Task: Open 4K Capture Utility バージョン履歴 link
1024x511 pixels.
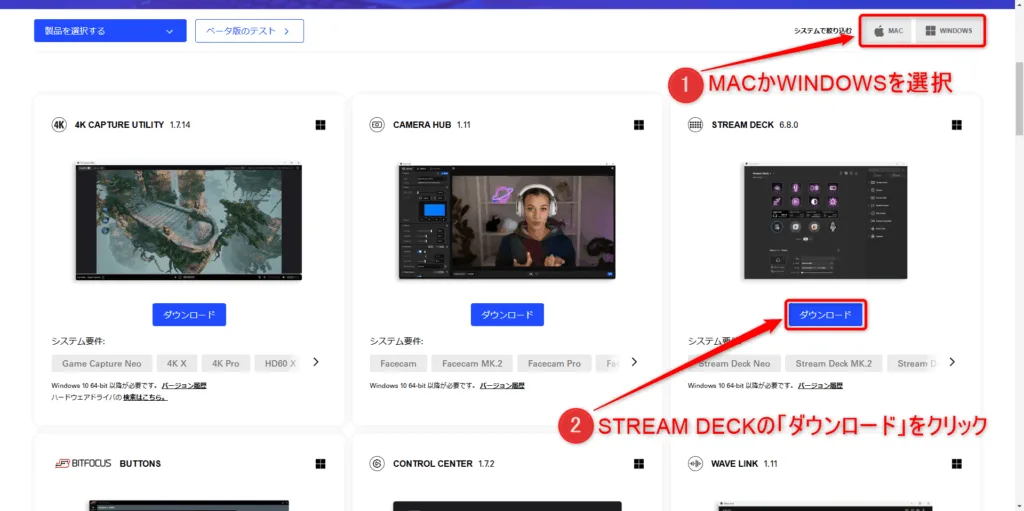Action: pos(184,386)
